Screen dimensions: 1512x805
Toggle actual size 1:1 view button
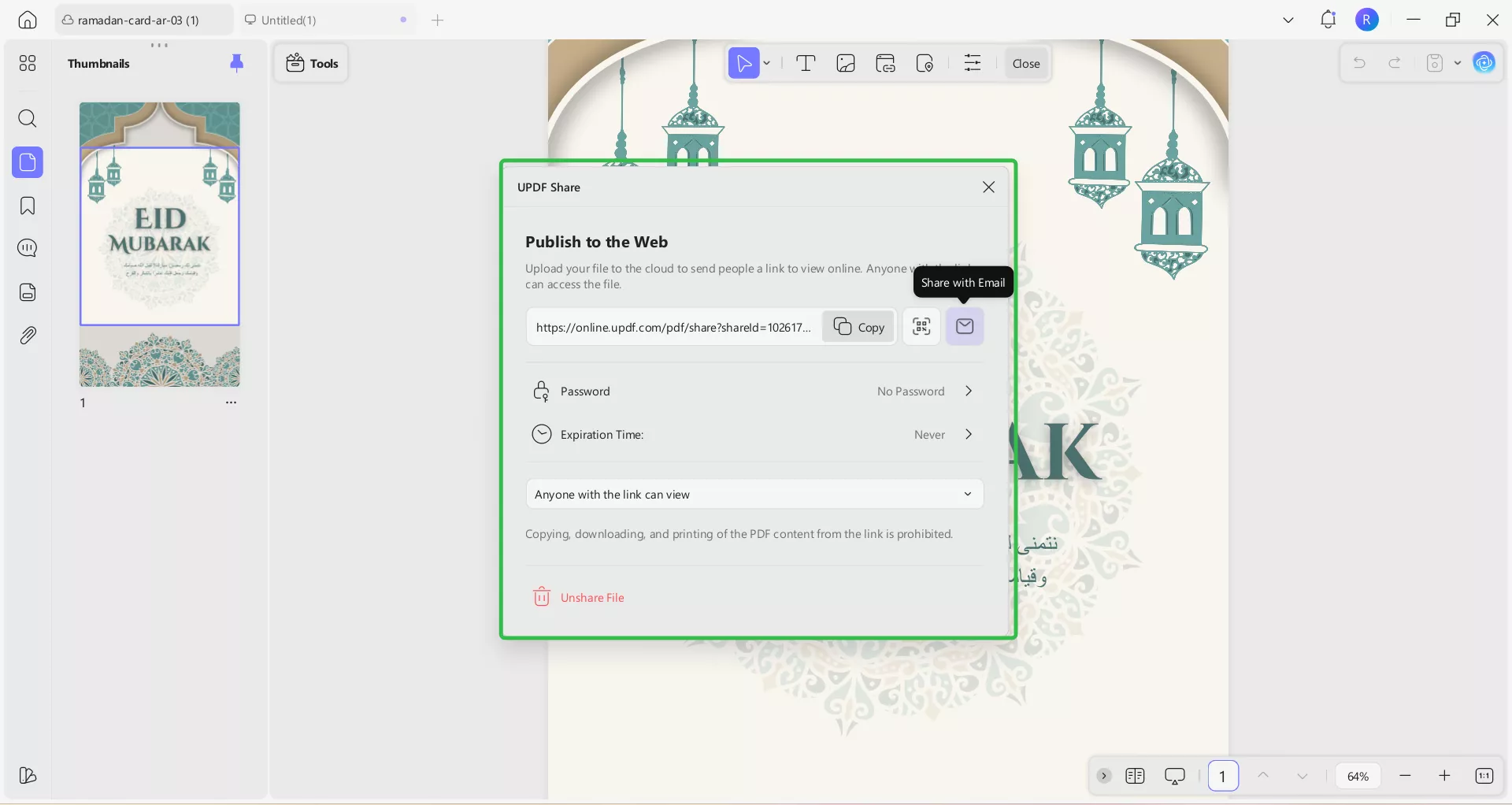coord(1484,776)
